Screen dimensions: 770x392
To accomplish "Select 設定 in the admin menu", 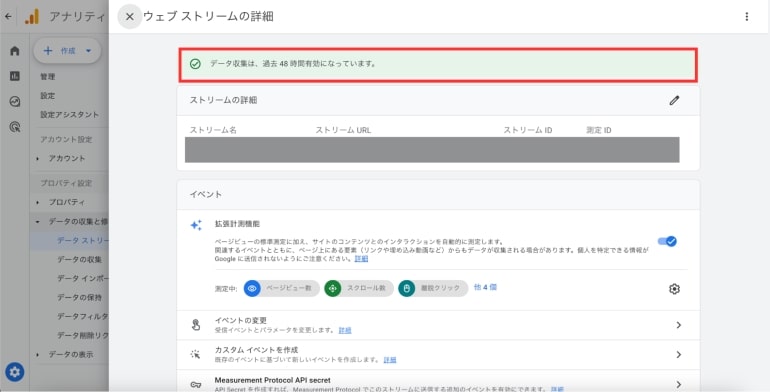I will click(48, 96).
